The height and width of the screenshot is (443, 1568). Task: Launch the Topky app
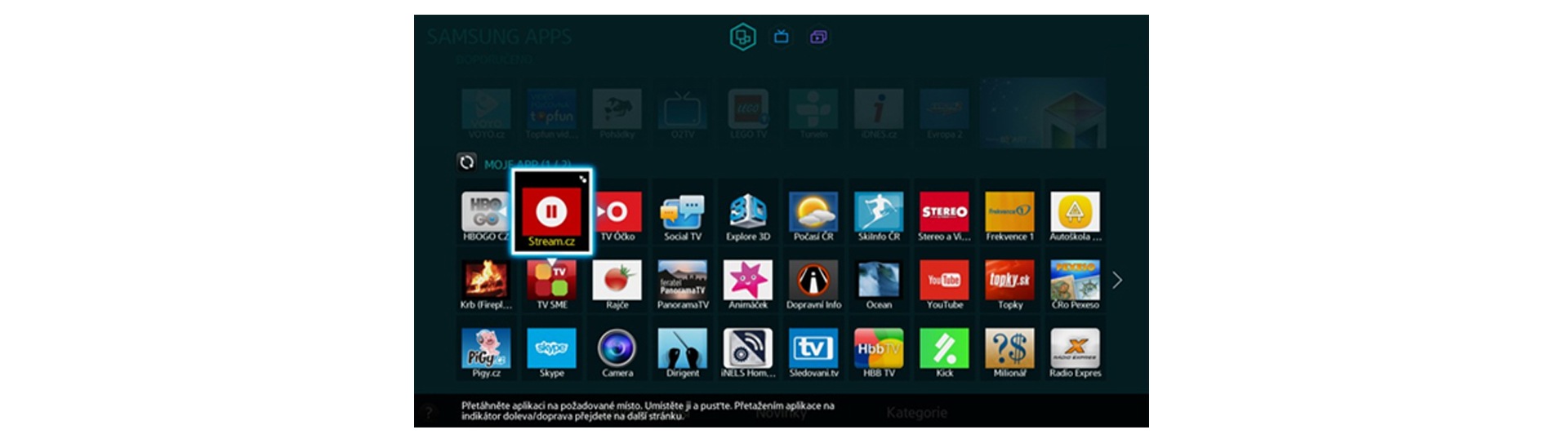click(x=1010, y=286)
